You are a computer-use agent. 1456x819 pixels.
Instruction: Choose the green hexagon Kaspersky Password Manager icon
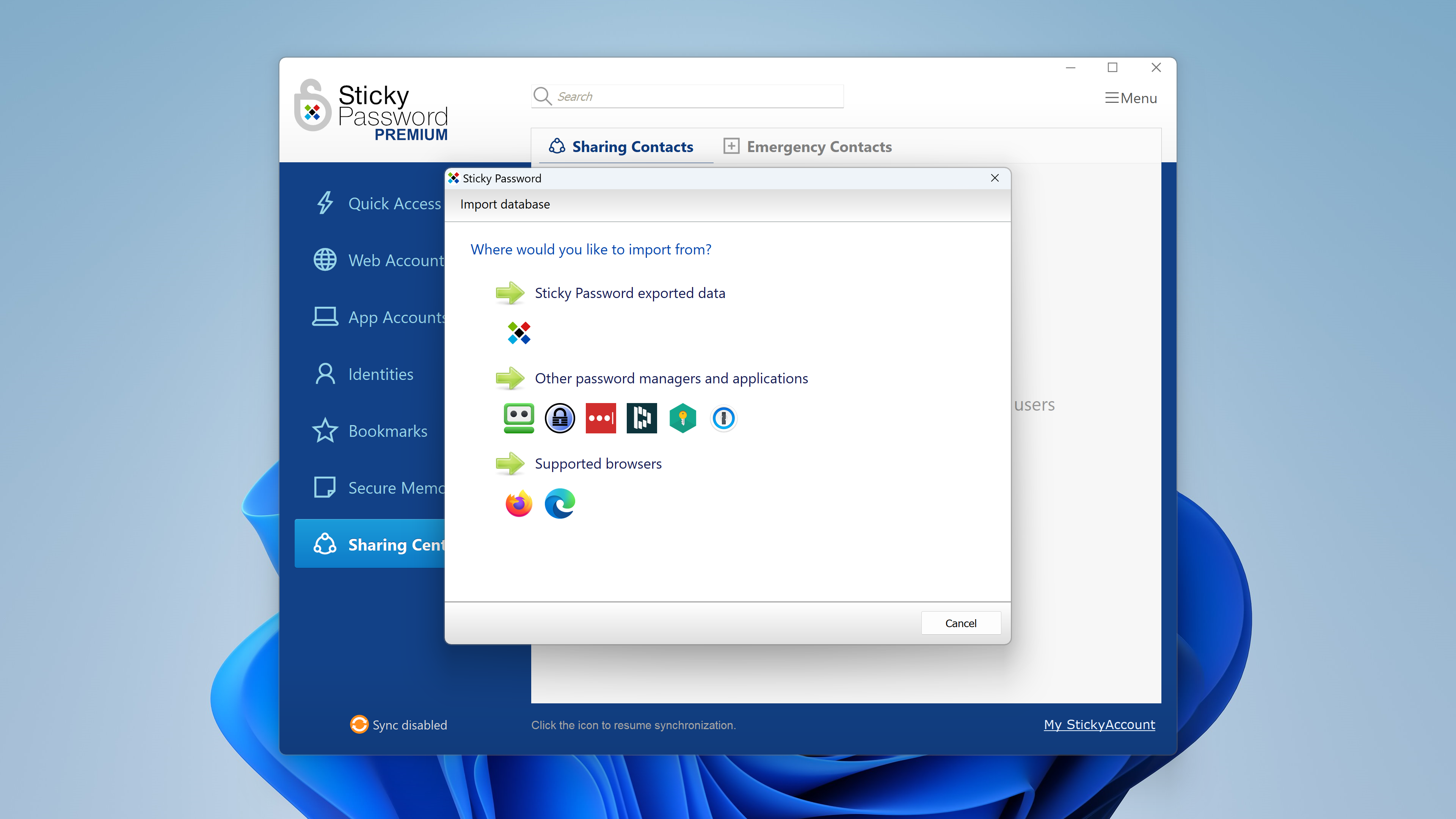pyautogui.click(x=683, y=418)
